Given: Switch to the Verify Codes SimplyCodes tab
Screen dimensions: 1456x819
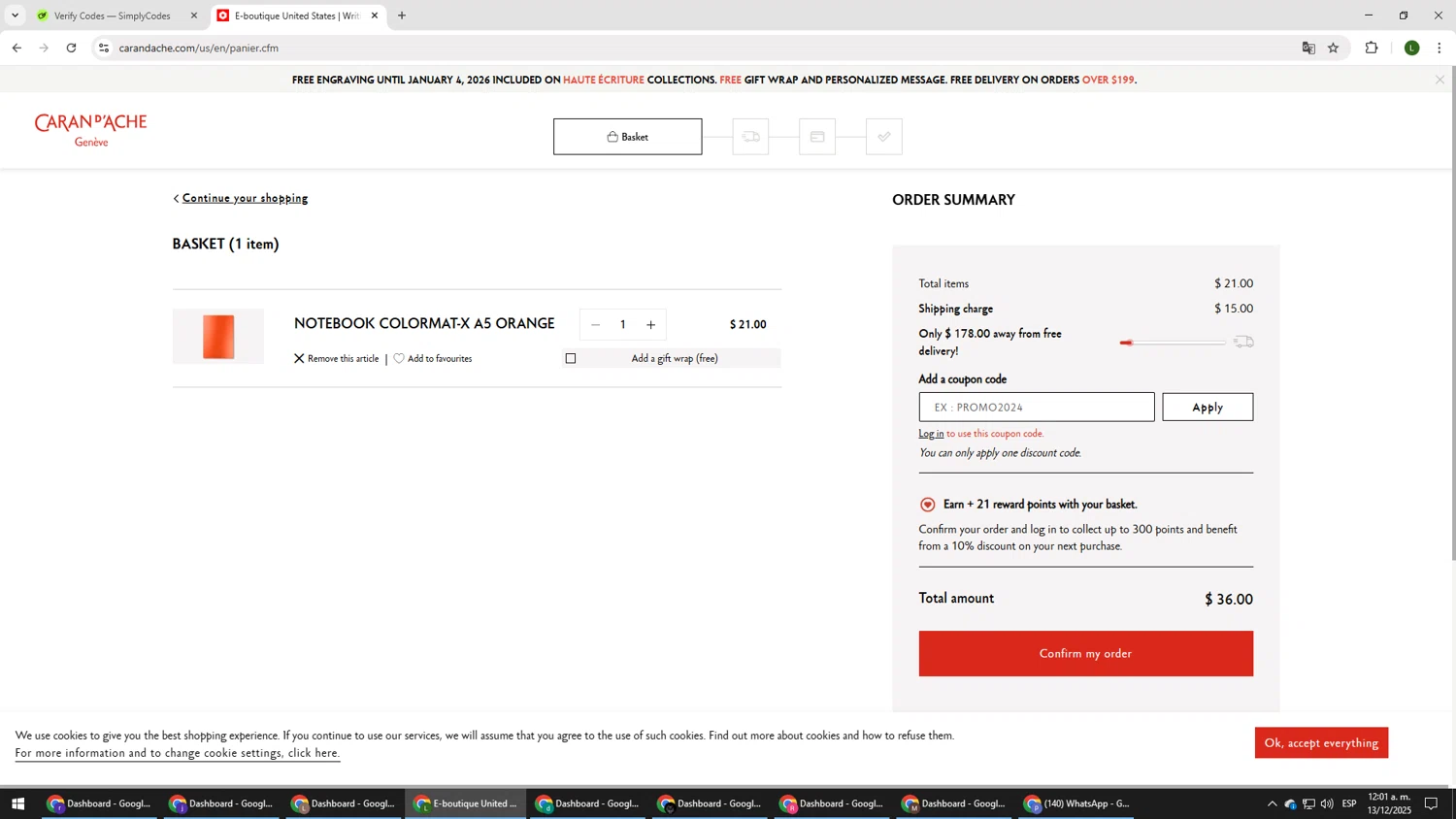Looking at the screenshot, I should coord(113,16).
